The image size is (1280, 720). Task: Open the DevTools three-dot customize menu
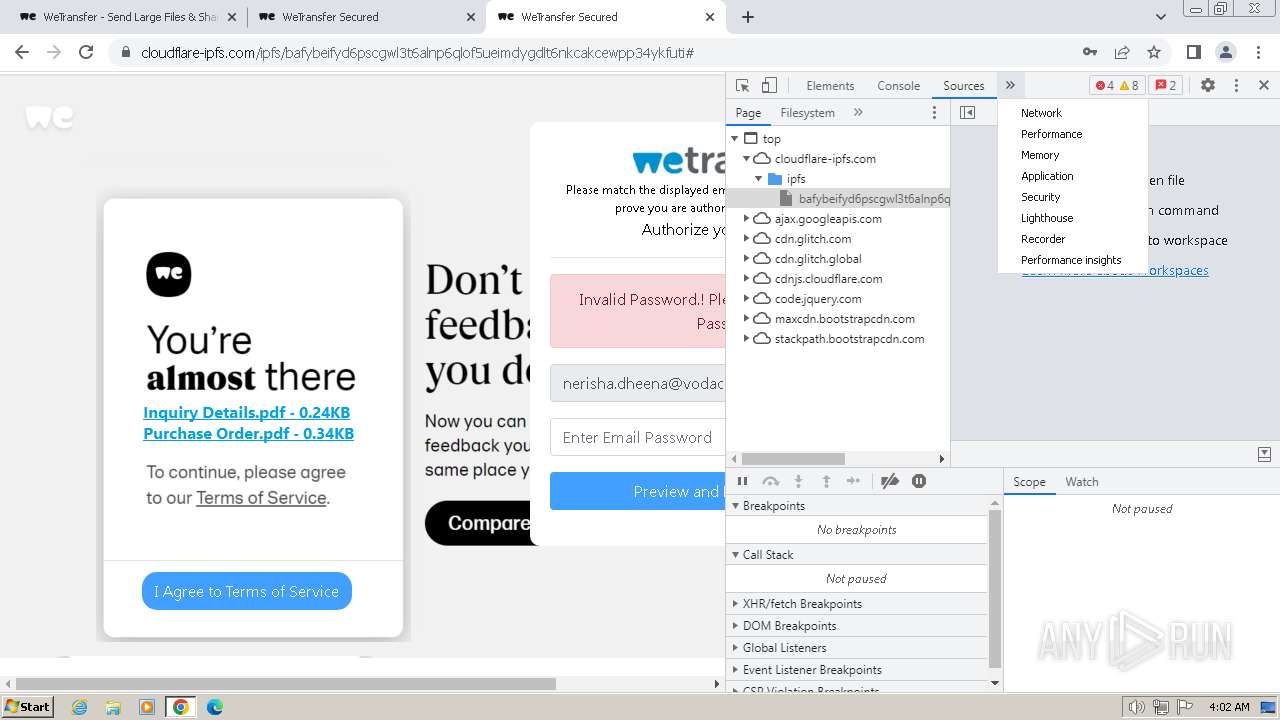click(1236, 86)
